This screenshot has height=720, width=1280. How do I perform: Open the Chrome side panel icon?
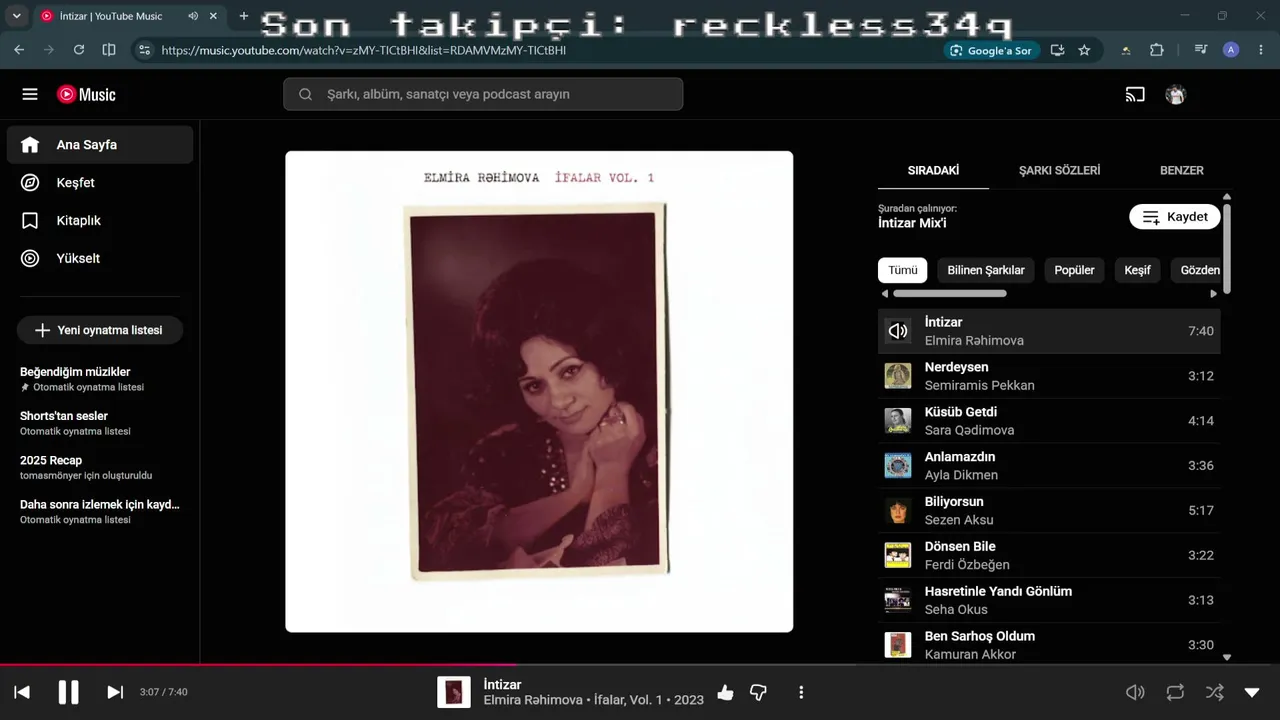[x=109, y=50]
